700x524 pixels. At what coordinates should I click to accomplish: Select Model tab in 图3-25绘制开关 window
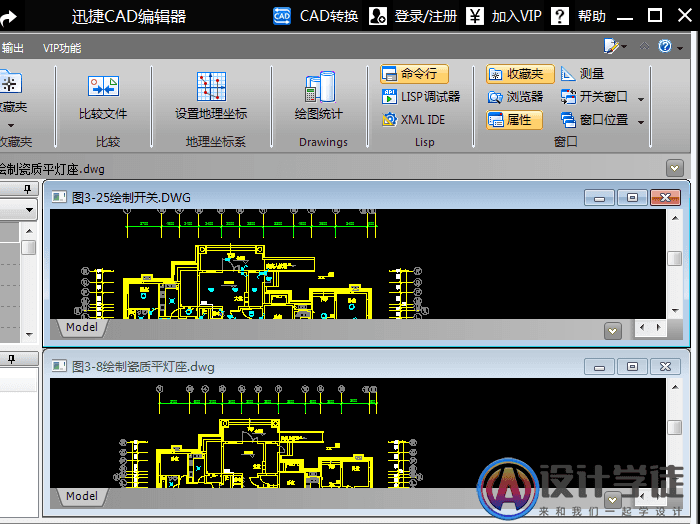pyautogui.click(x=82, y=327)
